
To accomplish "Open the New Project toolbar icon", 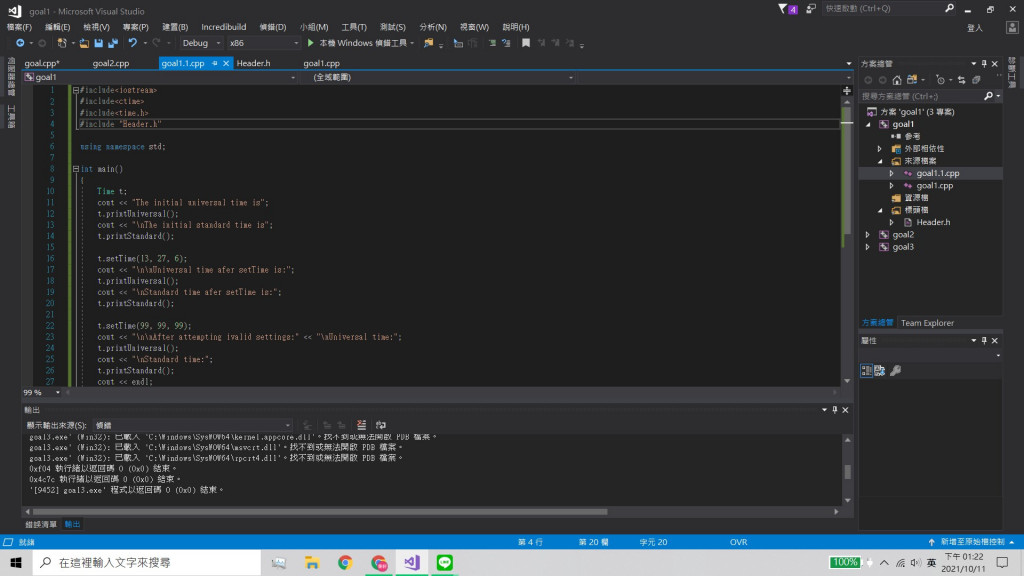I will coord(62,43).
